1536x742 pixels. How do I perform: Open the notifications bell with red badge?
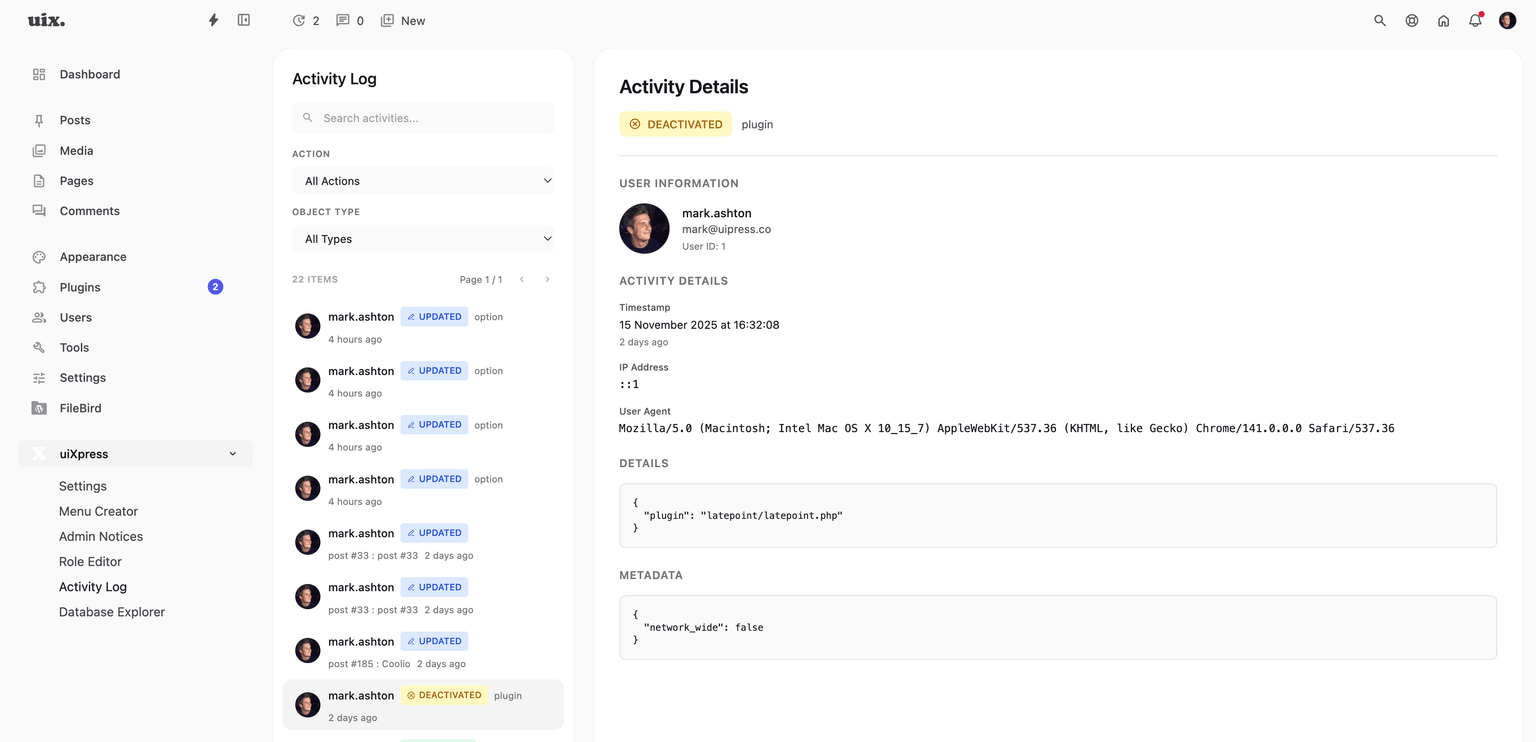1475,20
